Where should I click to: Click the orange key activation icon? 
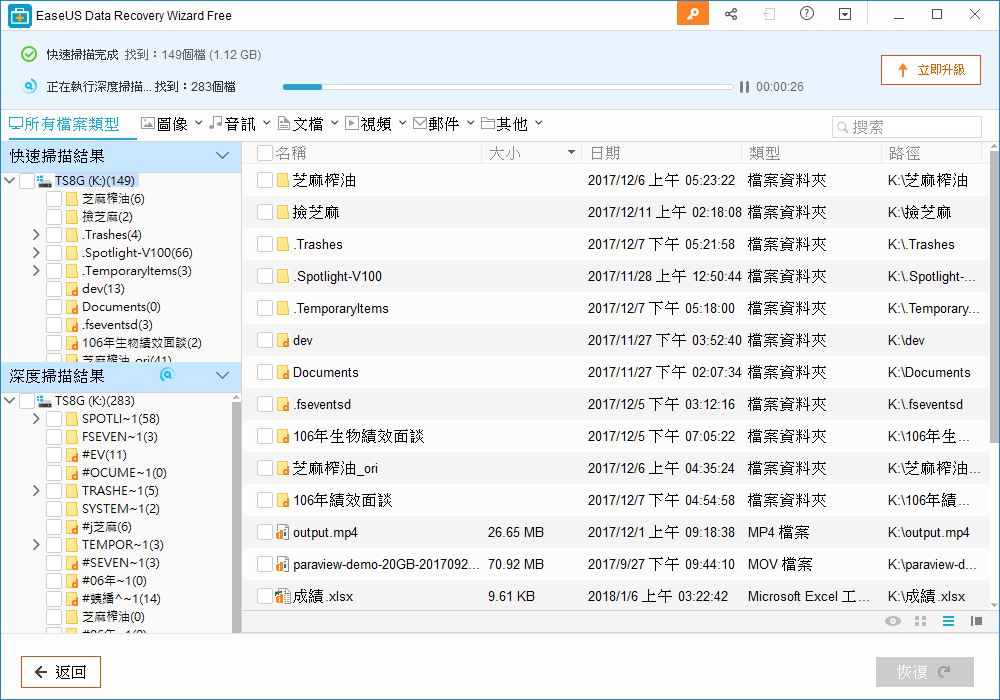tap(693, 14)
